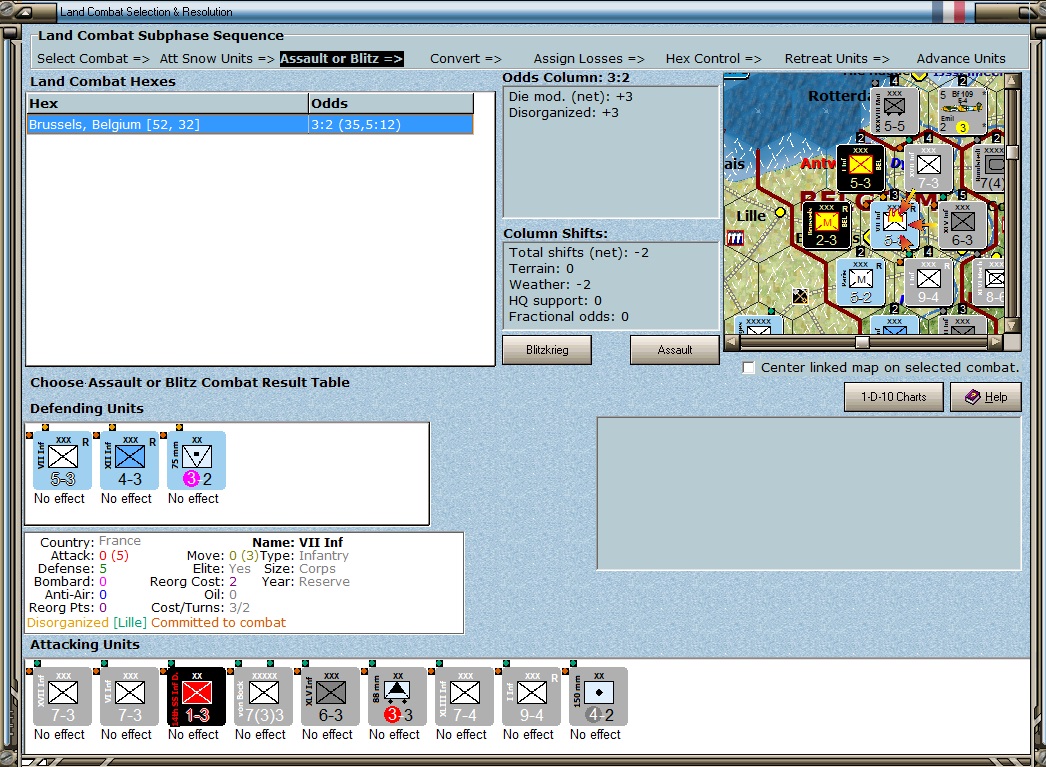Viewport: 1046px width, 767px height.
Task: Click the Assault button
Action: coord(674,350)
